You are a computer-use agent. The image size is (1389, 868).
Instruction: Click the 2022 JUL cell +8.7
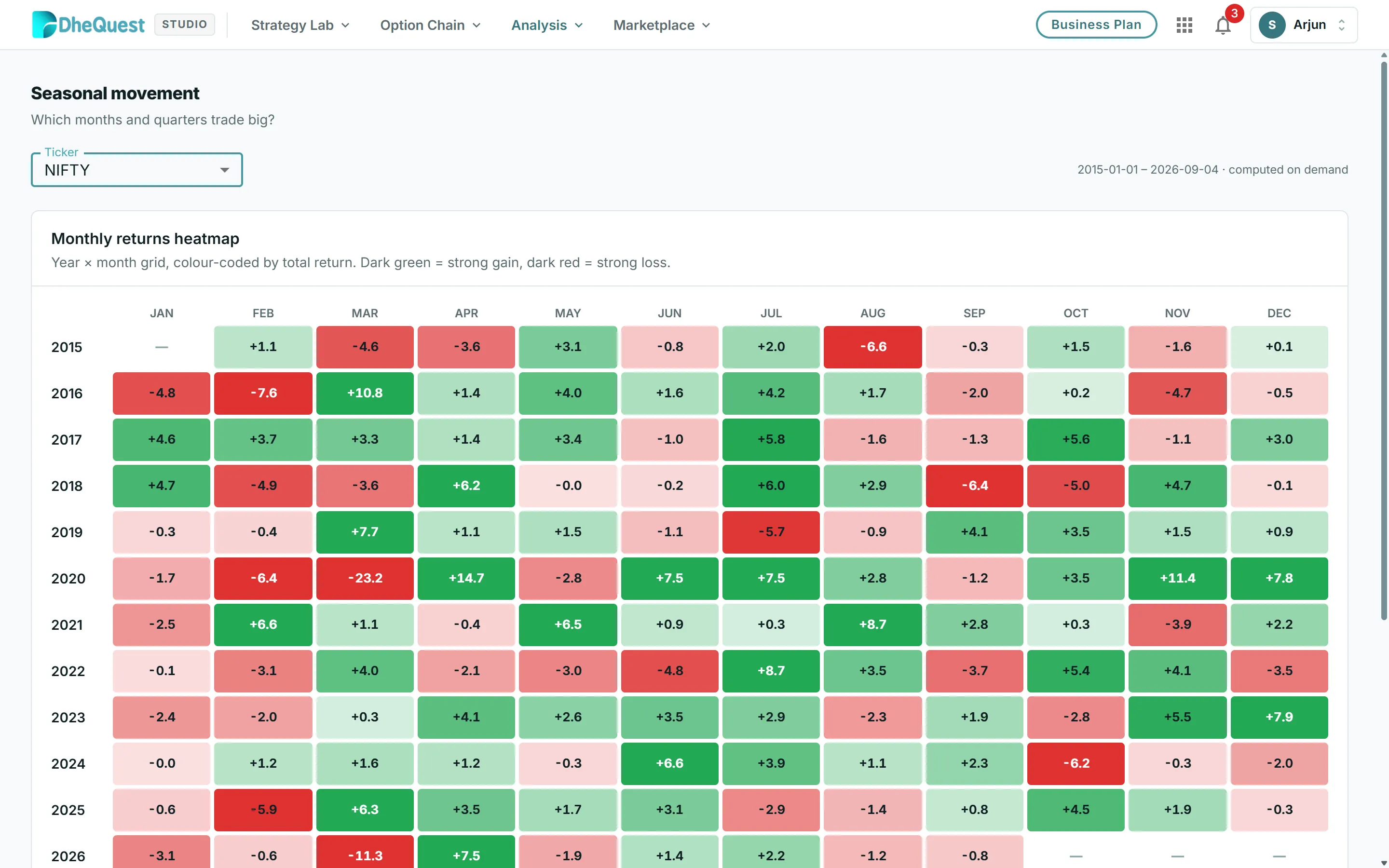point(771,671)
